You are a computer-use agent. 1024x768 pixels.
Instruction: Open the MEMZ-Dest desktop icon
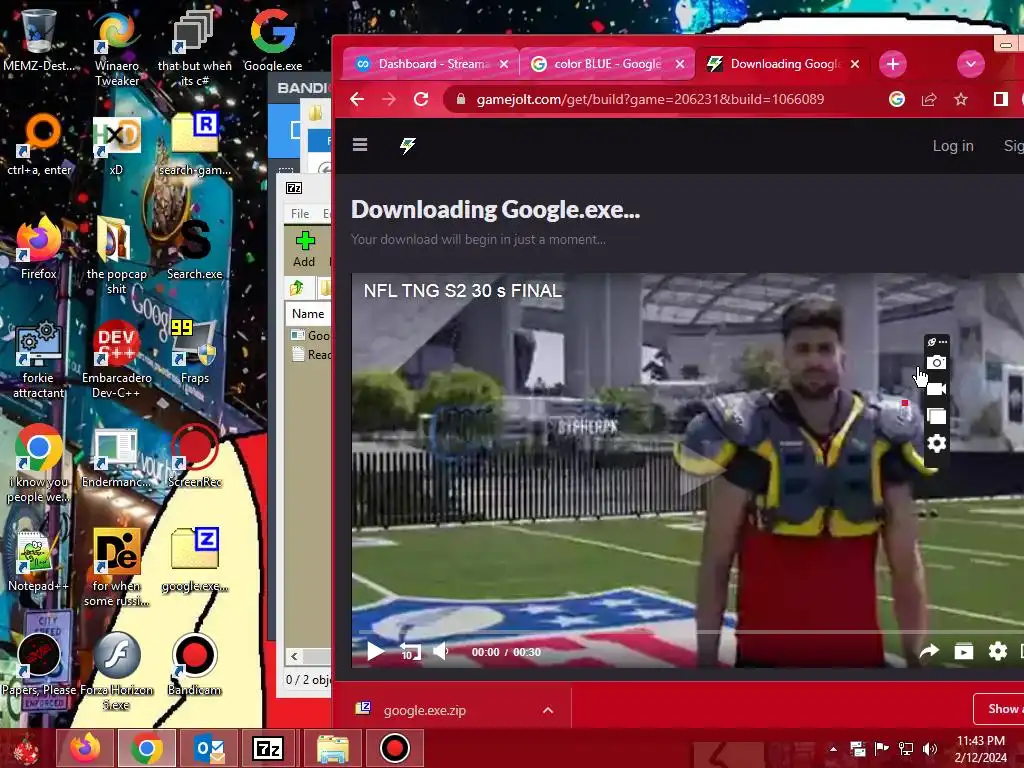[x=39, y=40]
